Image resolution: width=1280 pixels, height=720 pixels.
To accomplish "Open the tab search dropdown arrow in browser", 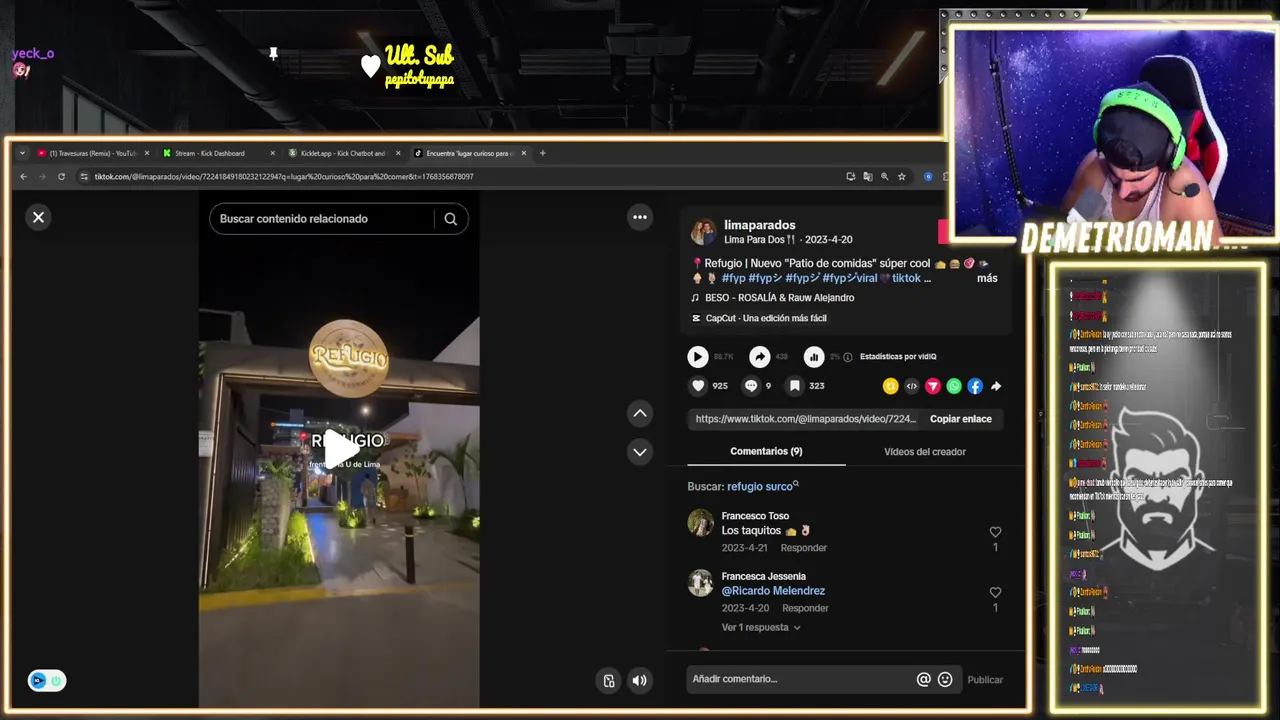I will [22, 153].
